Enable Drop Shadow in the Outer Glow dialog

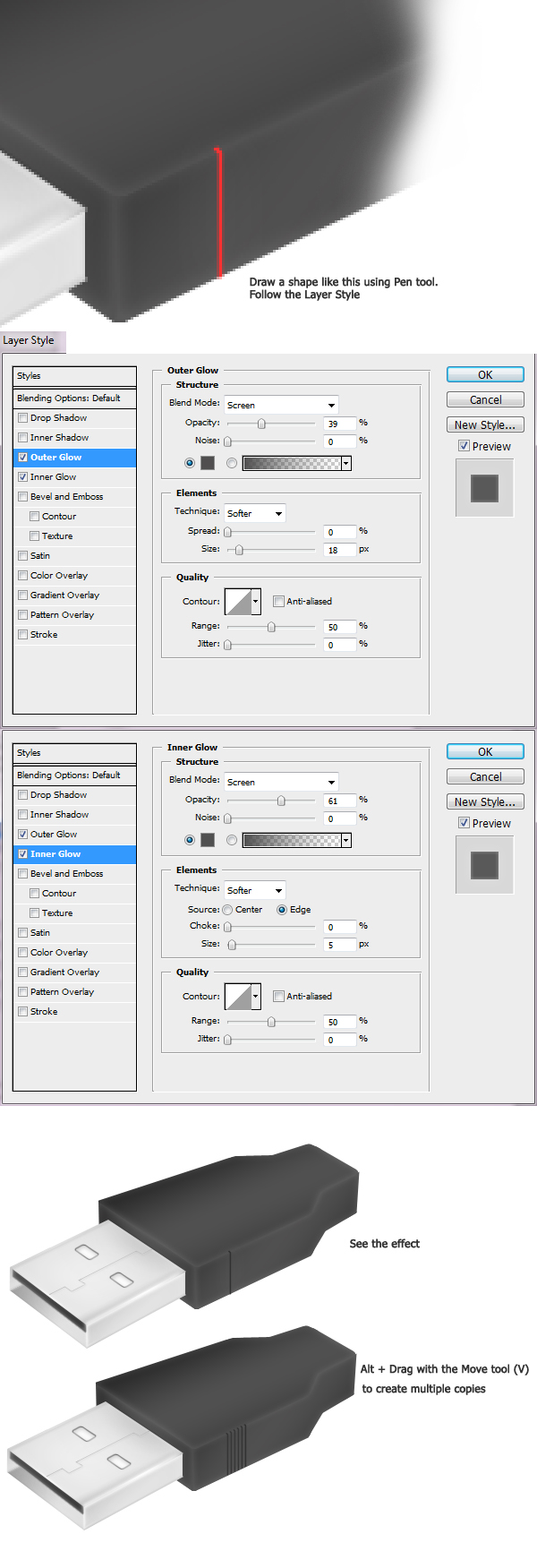pyautogui.click(x=22, y=418)
